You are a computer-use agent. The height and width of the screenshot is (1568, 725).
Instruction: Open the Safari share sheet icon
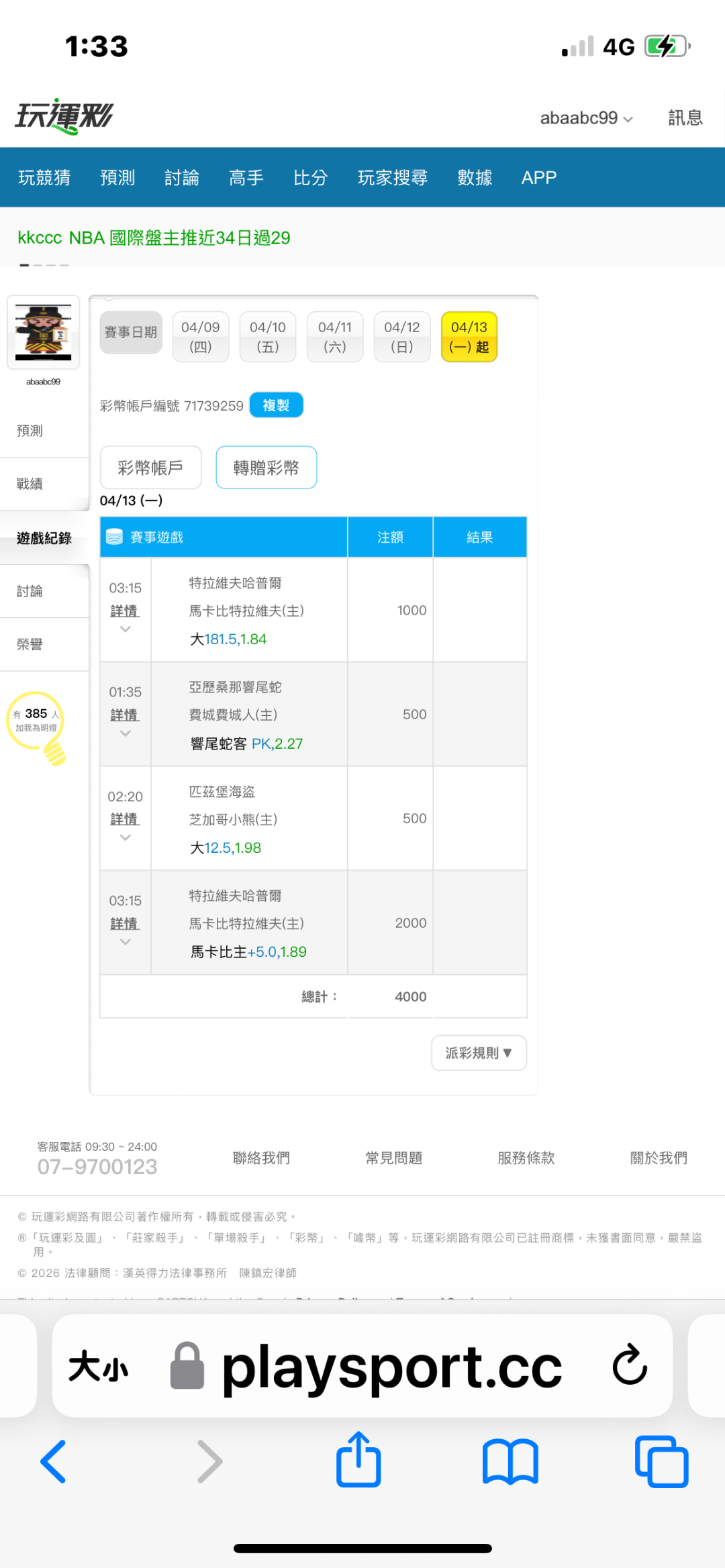pyautogui.click(x=358, y=1460)
